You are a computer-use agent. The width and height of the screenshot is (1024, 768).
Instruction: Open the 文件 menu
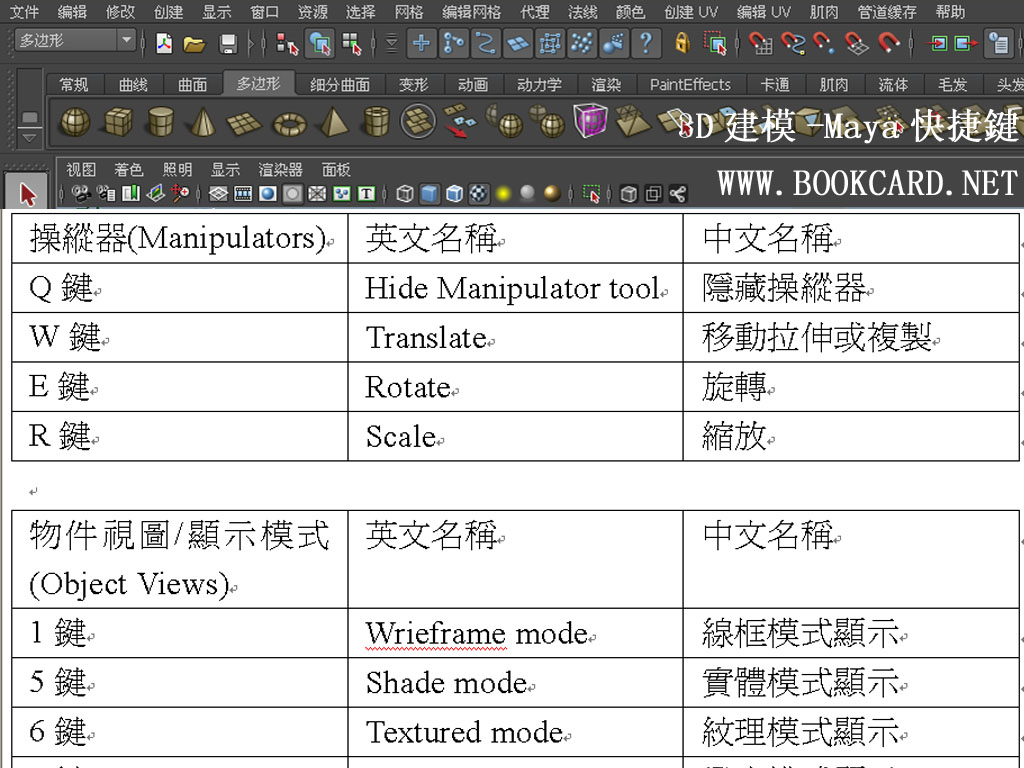coord(22,12)
